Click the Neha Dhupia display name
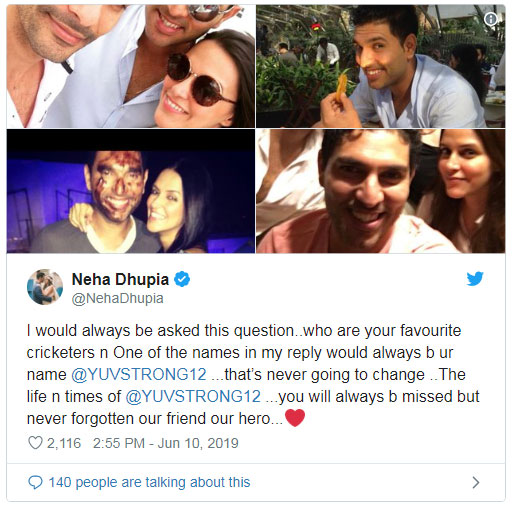The width and height of the screenshot is (521, 507). coord(120,279)
